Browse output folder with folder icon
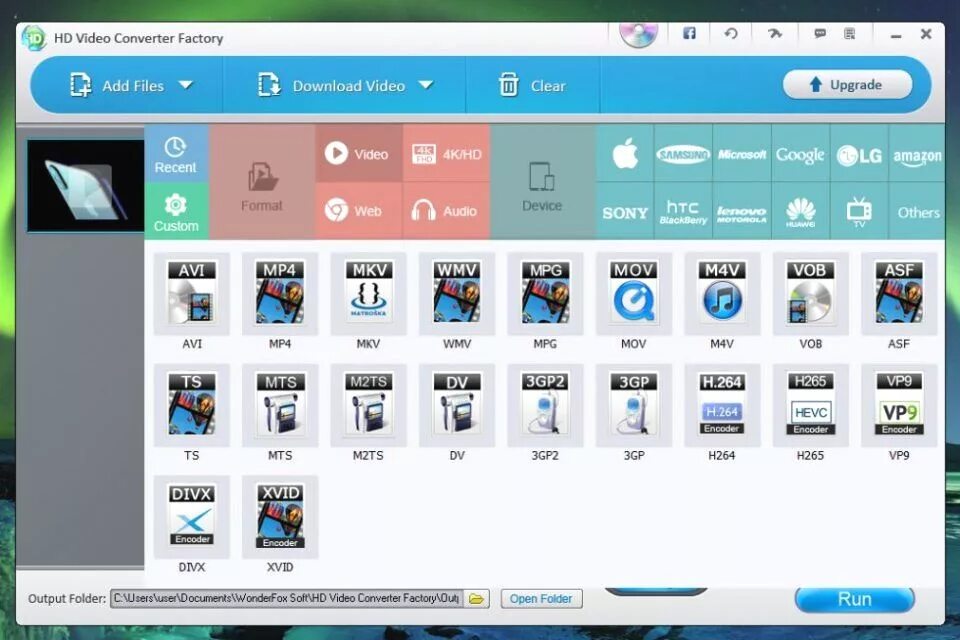 [476, 598]
